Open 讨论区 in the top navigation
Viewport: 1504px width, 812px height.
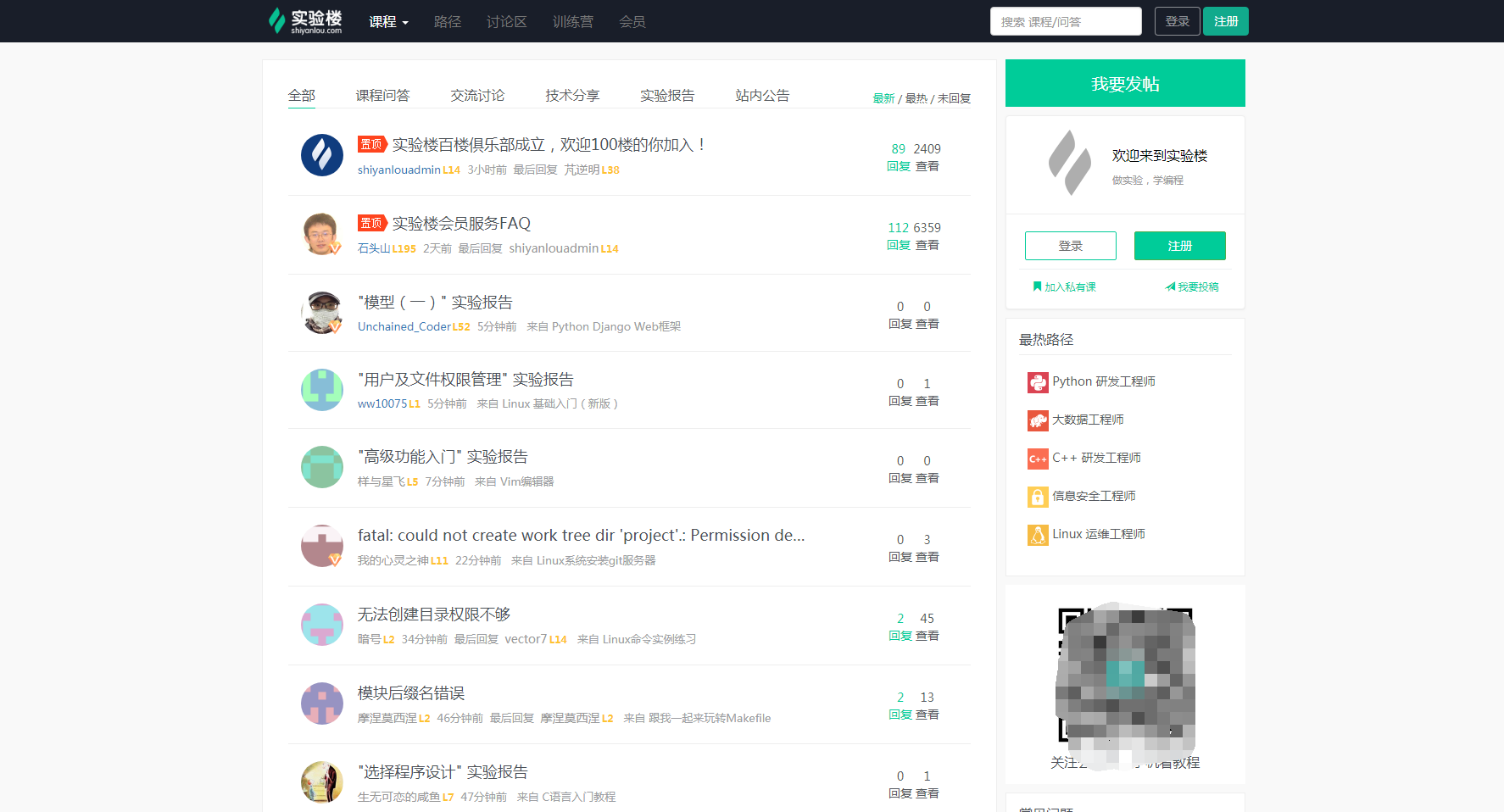pyautogui.click(x=507, y=22)
